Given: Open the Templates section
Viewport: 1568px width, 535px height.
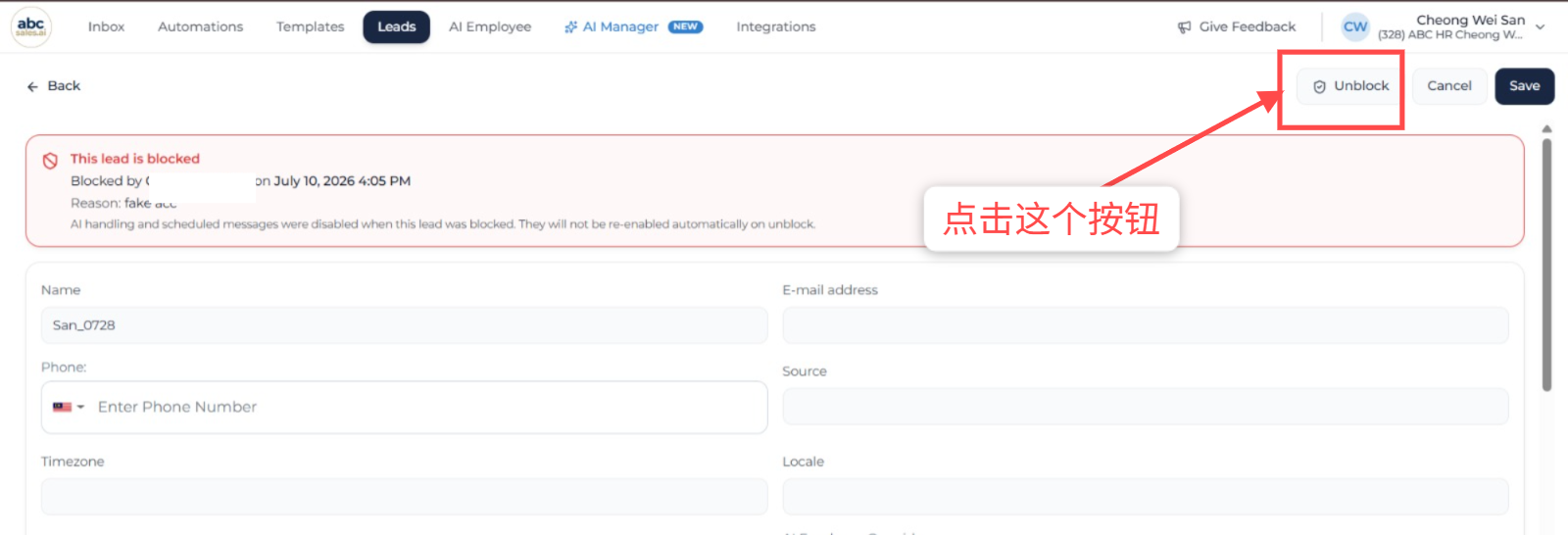Looking at the screenshot, I should click(310, 26).
